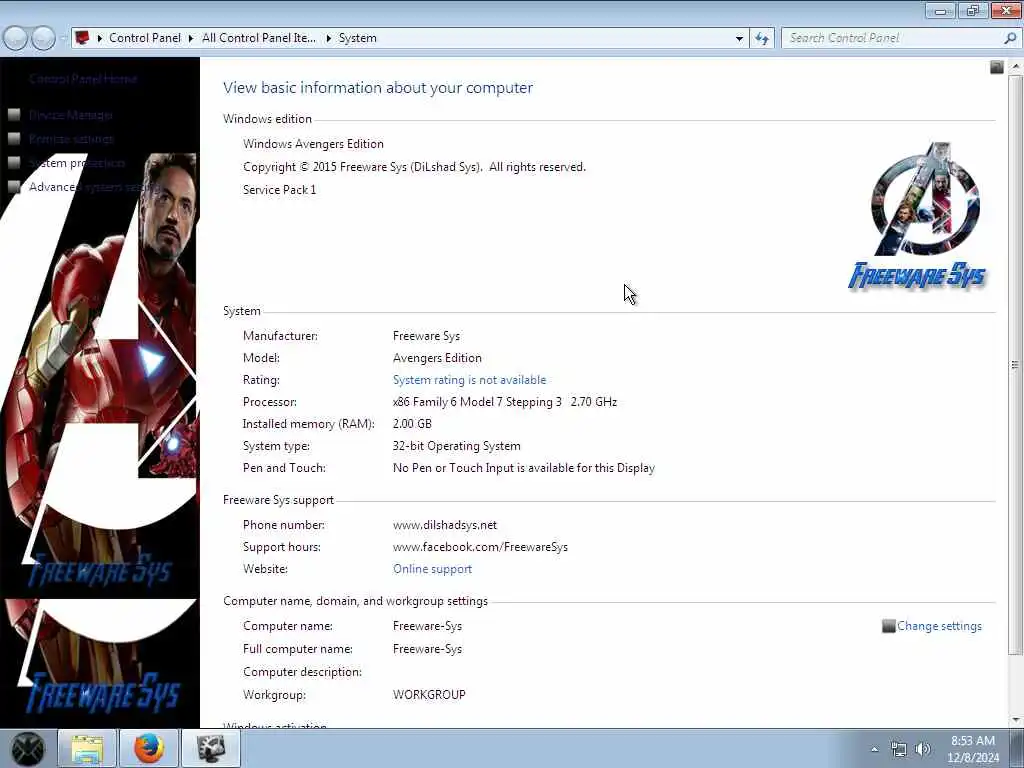Expand arrow after Control Panel breadcrumb
This screenshot has width=1024, height=768.
[191, 39]
